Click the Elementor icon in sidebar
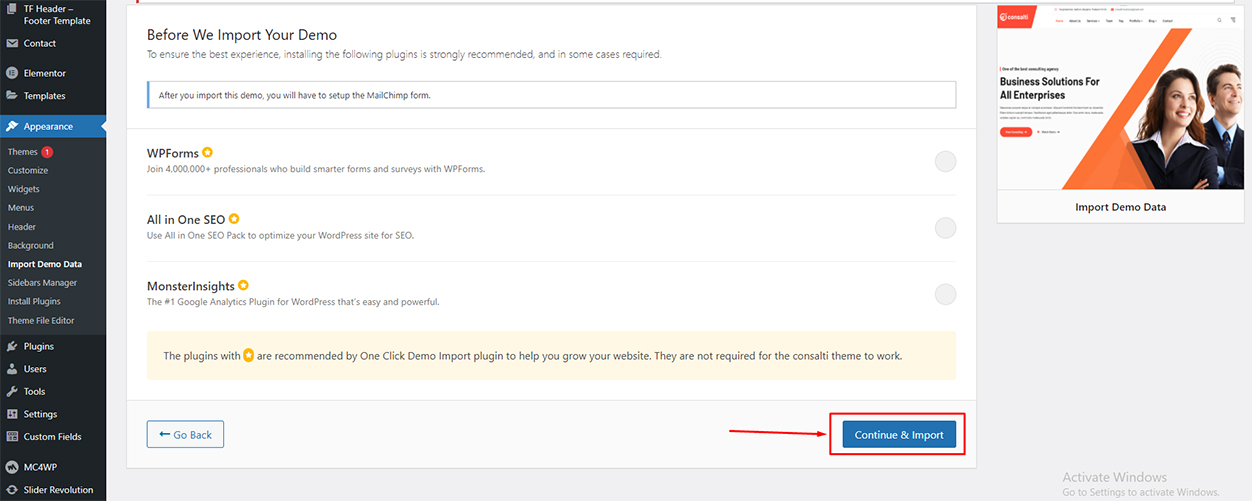The width and height of the screenshot is (1252, 501). tap(12, 73)
